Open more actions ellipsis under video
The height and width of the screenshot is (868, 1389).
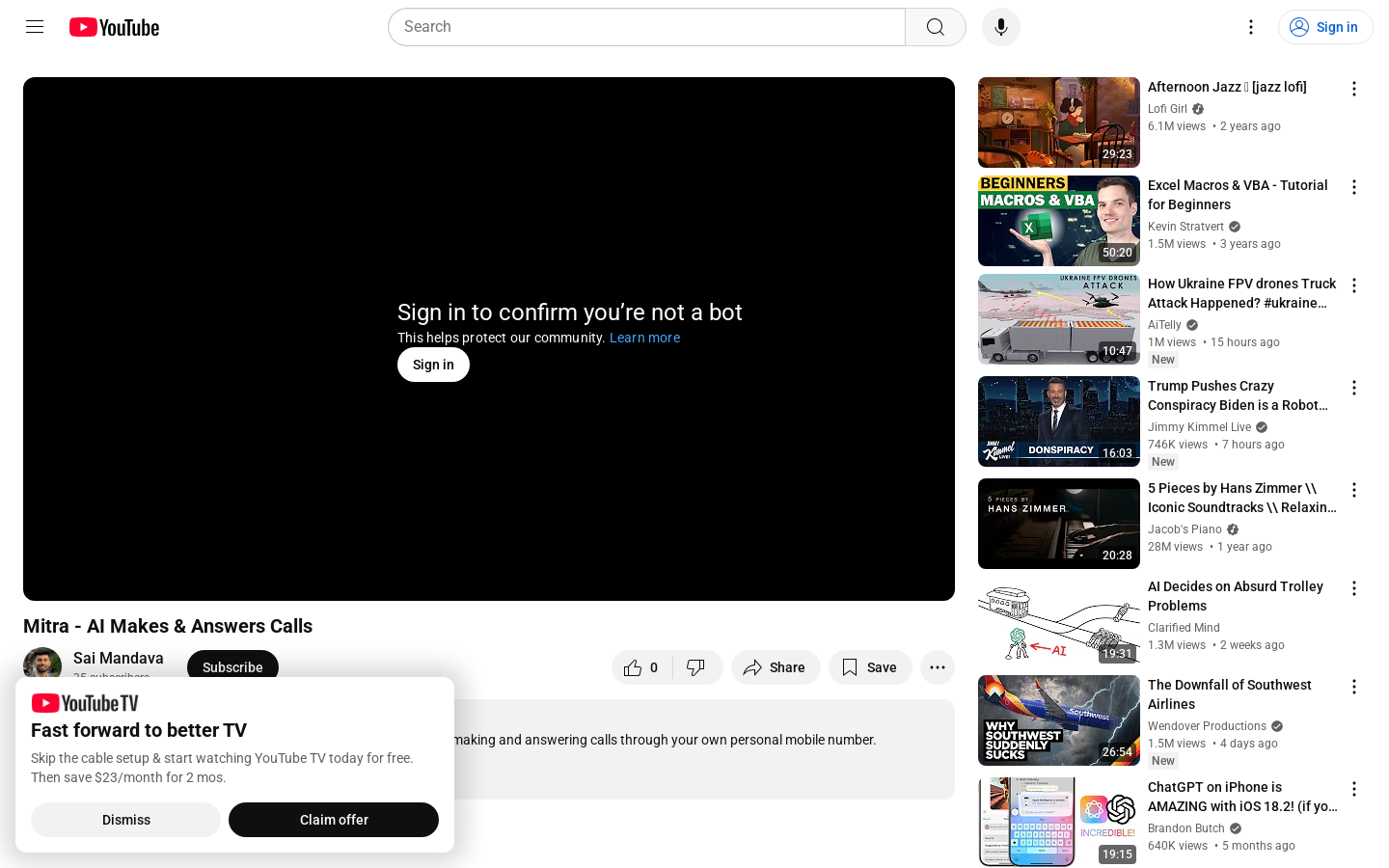(x=937, y=667)
